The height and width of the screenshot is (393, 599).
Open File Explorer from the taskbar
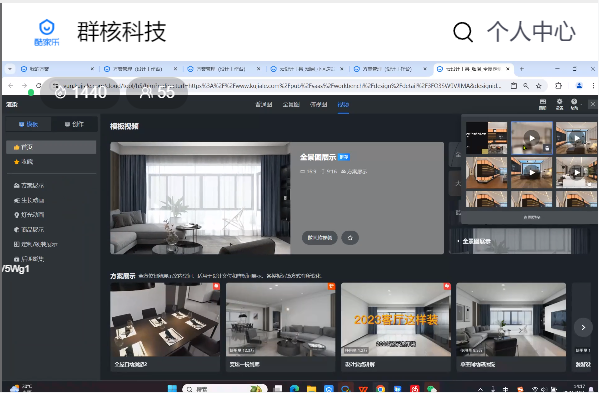311,389
